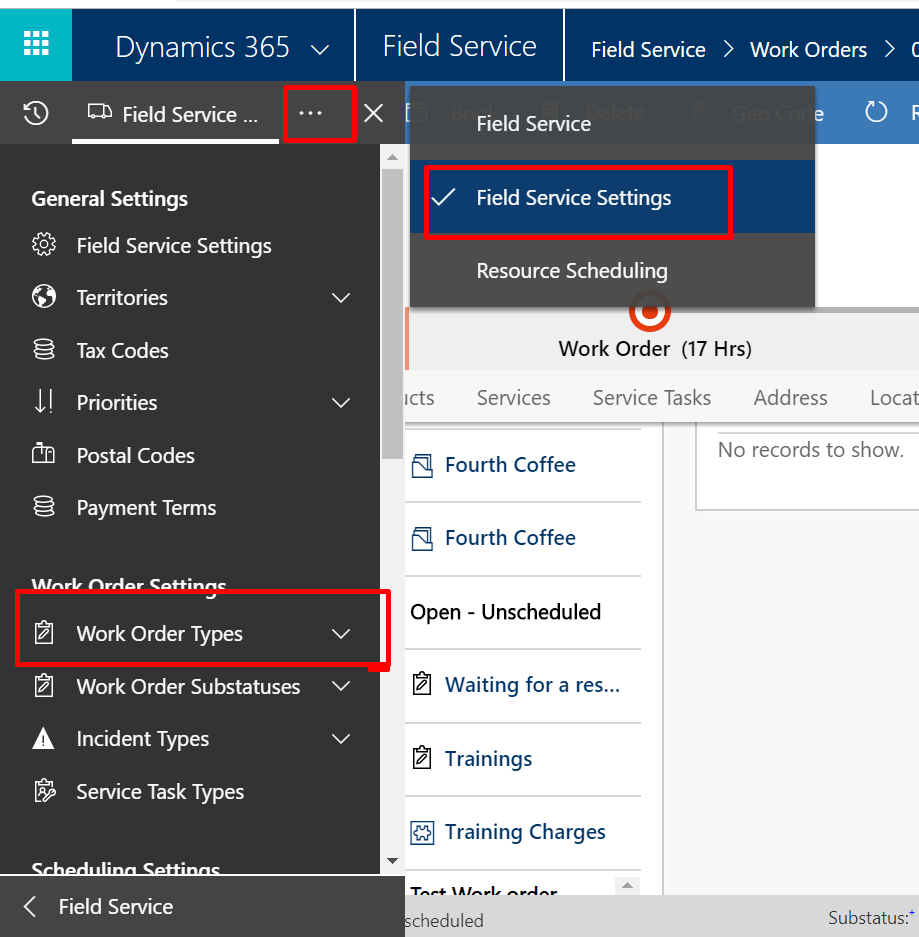Click the Service Task Types icon

44,791
